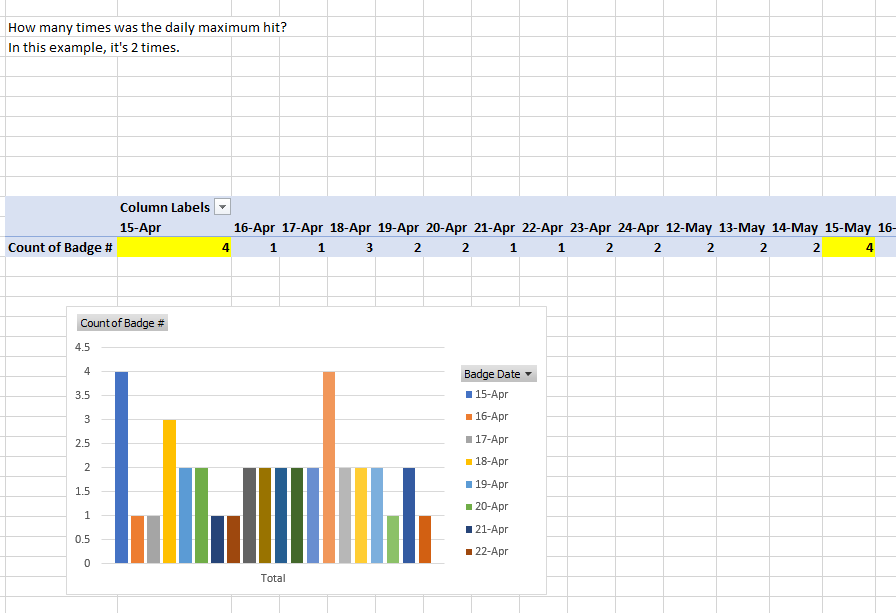Select the 14-May column header cell

pyautogui.click(x=796, y=227)
